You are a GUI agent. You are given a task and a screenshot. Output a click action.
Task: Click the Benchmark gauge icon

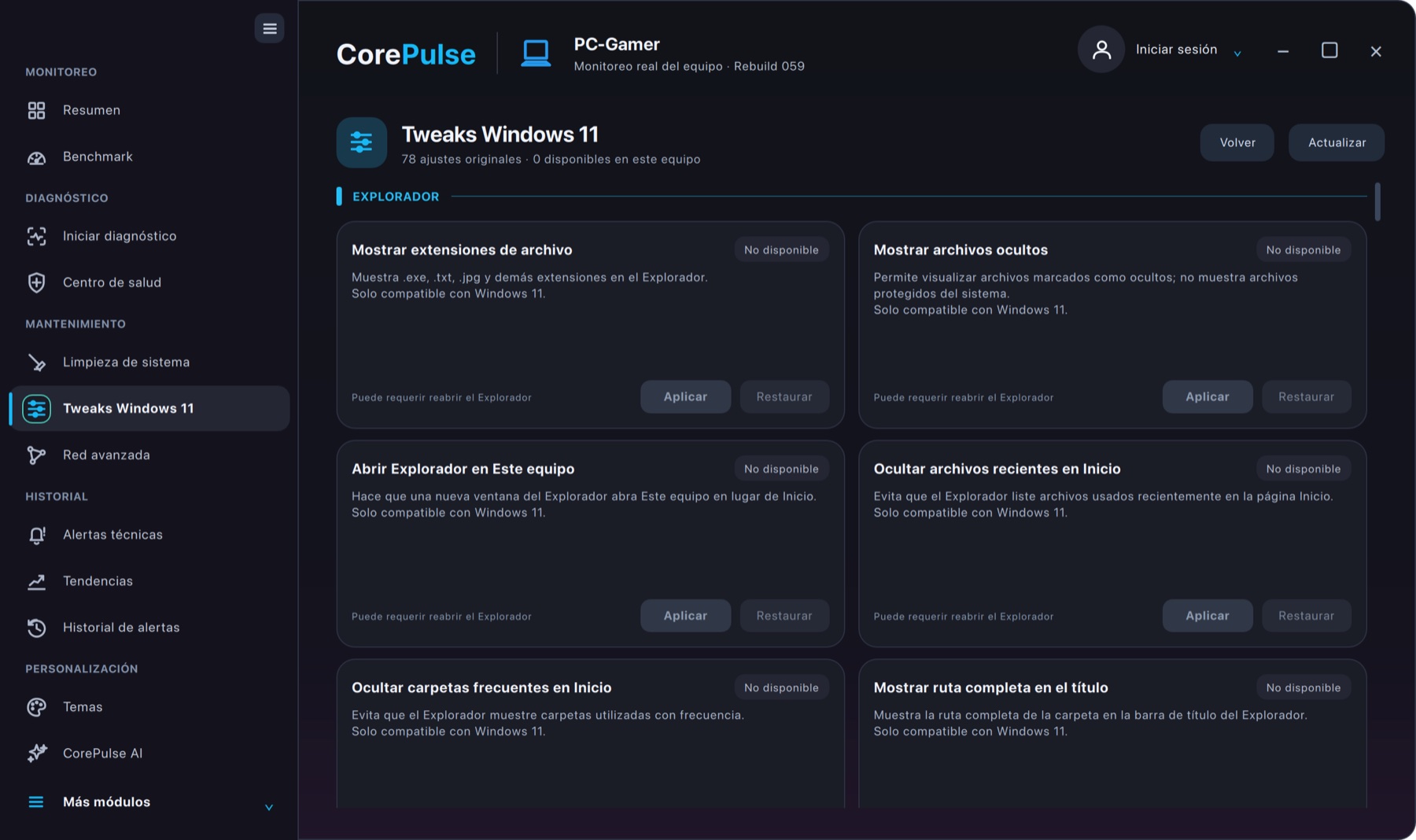coord(37,157)
